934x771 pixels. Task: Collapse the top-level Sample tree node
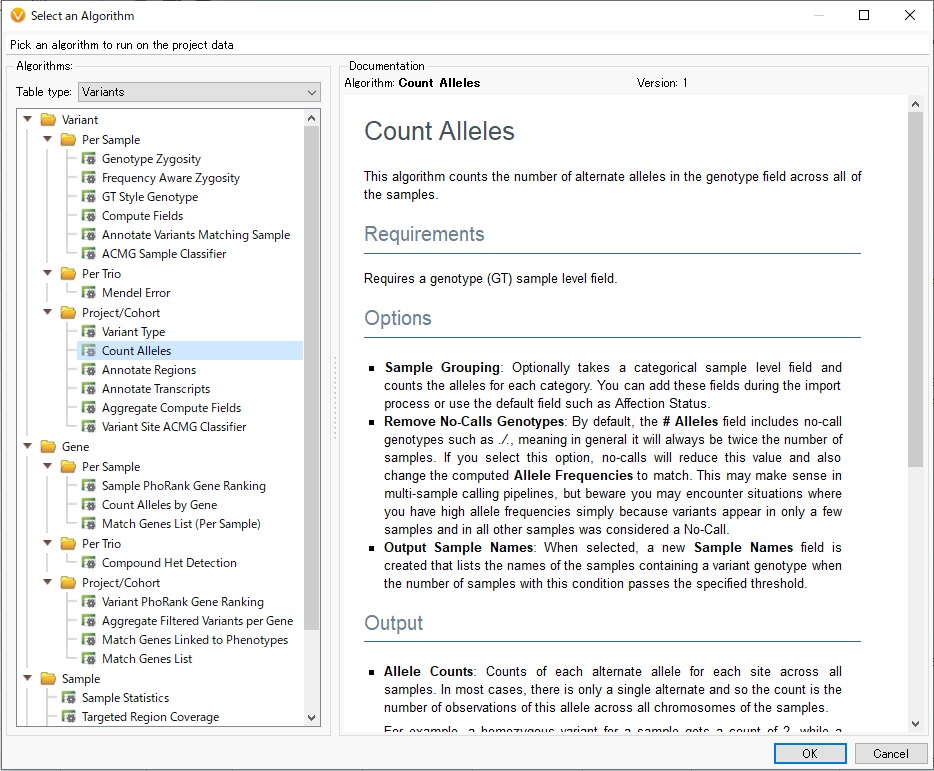pyautogui.click(x=27, y=678)
